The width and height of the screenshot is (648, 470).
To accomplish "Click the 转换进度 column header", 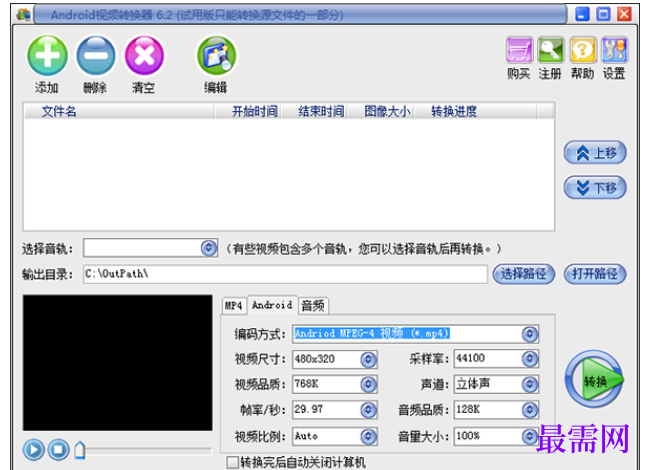I will coord(476,111).
